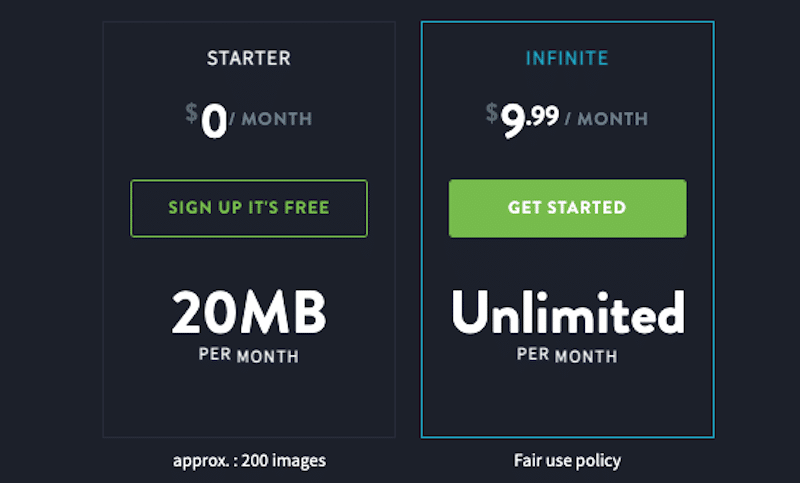Select the Starter plan card
800x483 pixels.
pyautogui.click(x=249, y=230)
